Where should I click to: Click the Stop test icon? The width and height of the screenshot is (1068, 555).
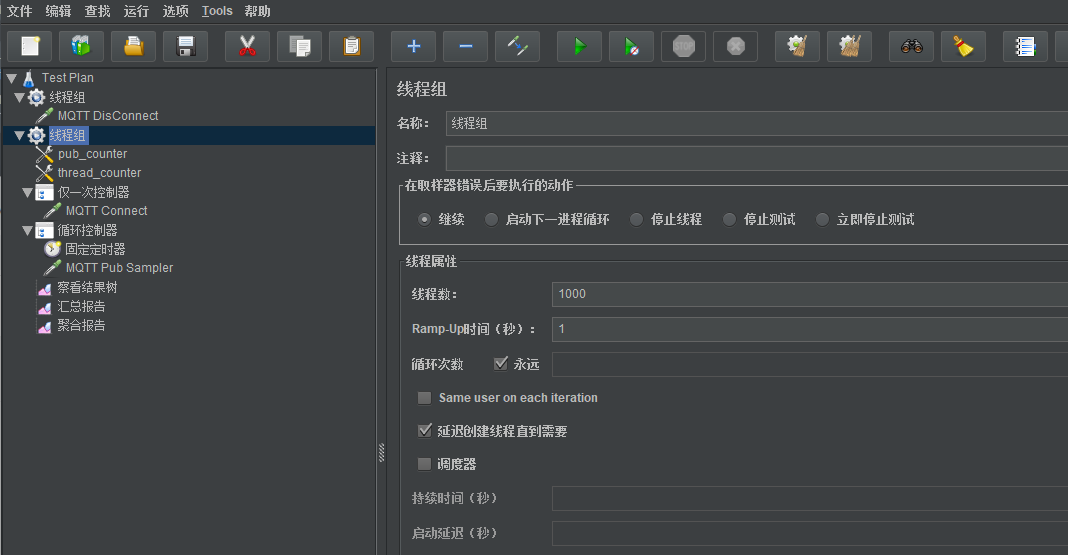[684, 46]
